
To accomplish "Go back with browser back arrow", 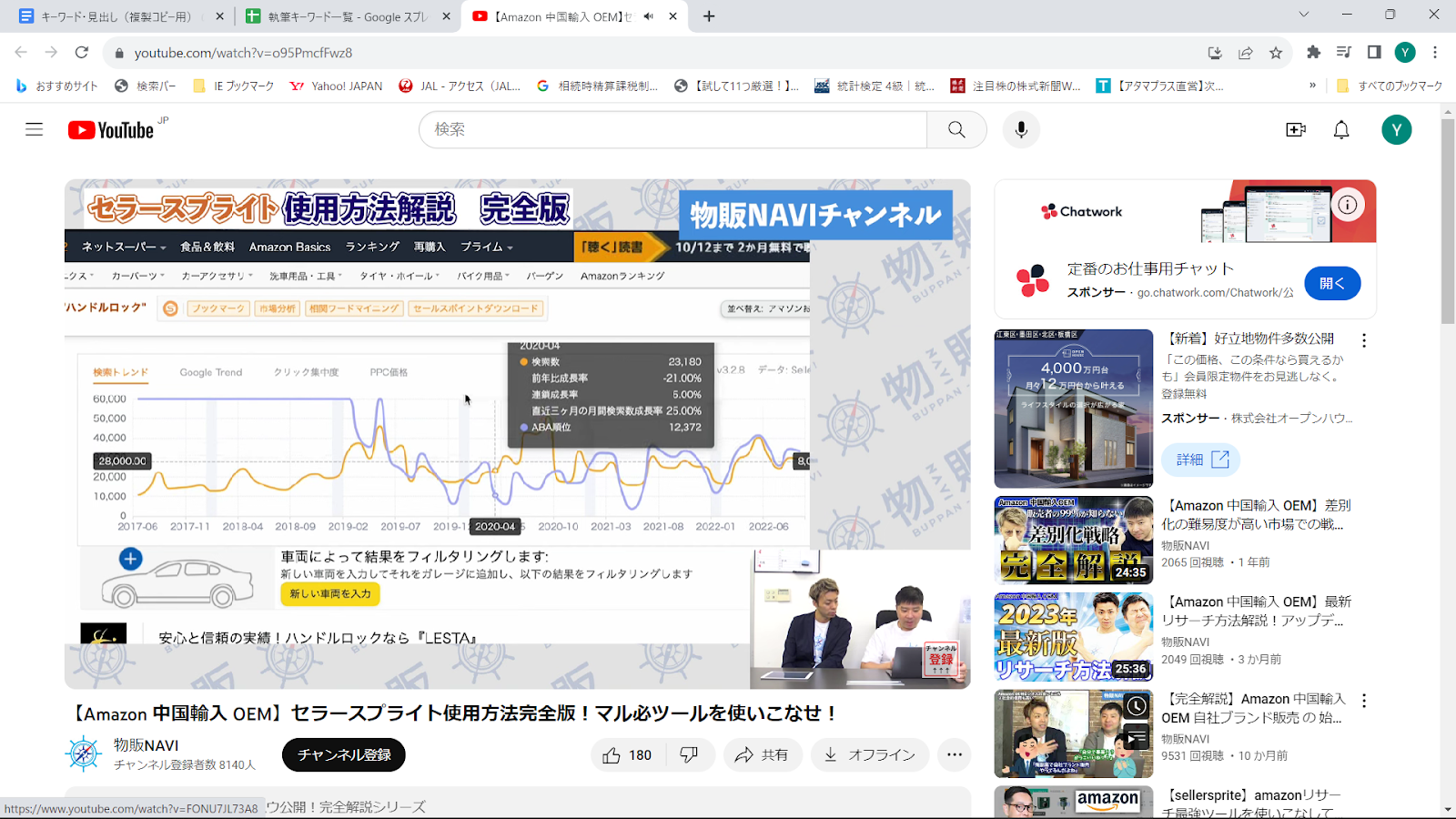I will 21,53.
